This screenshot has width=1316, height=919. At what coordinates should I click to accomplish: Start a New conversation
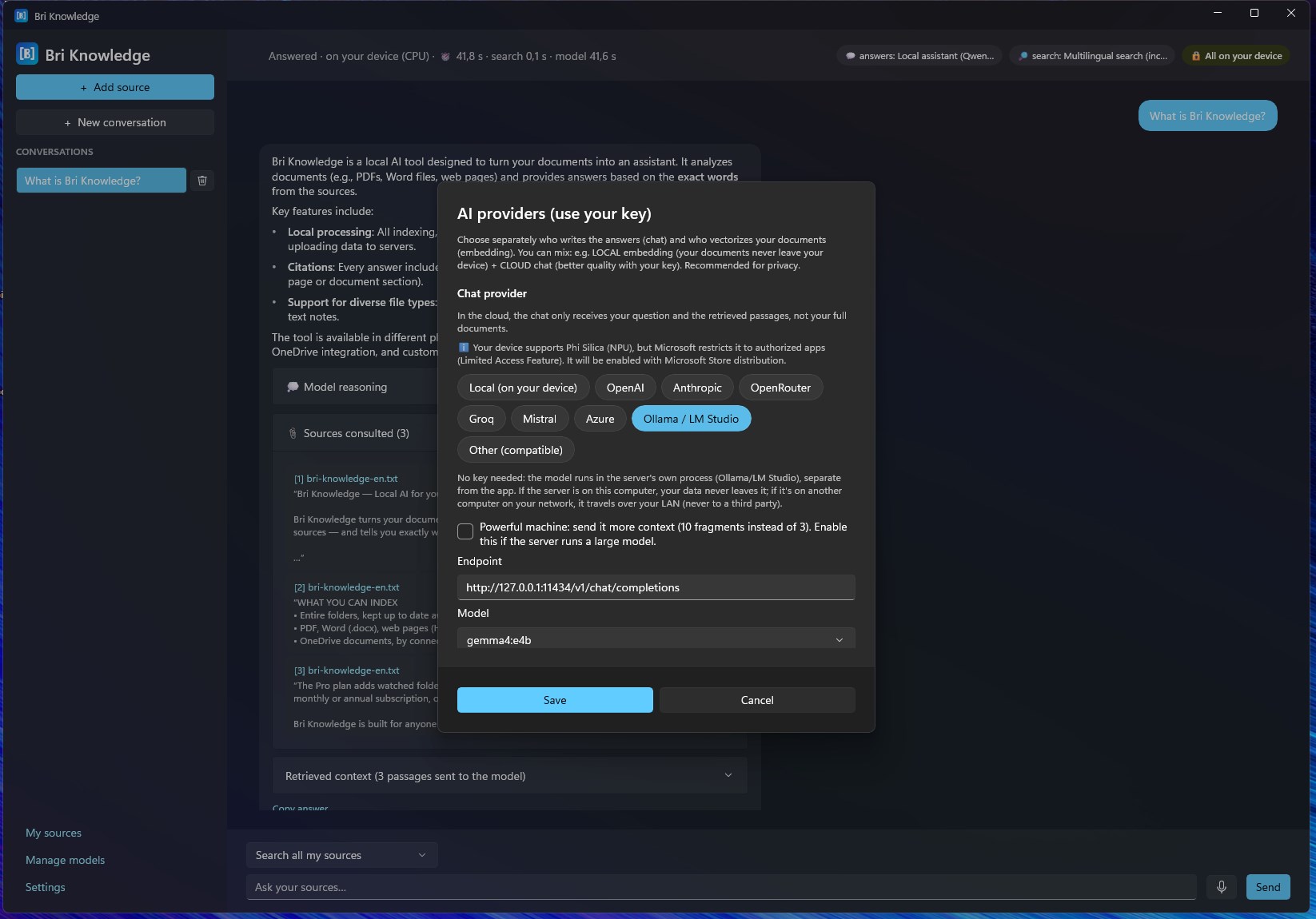click(115, 122)
